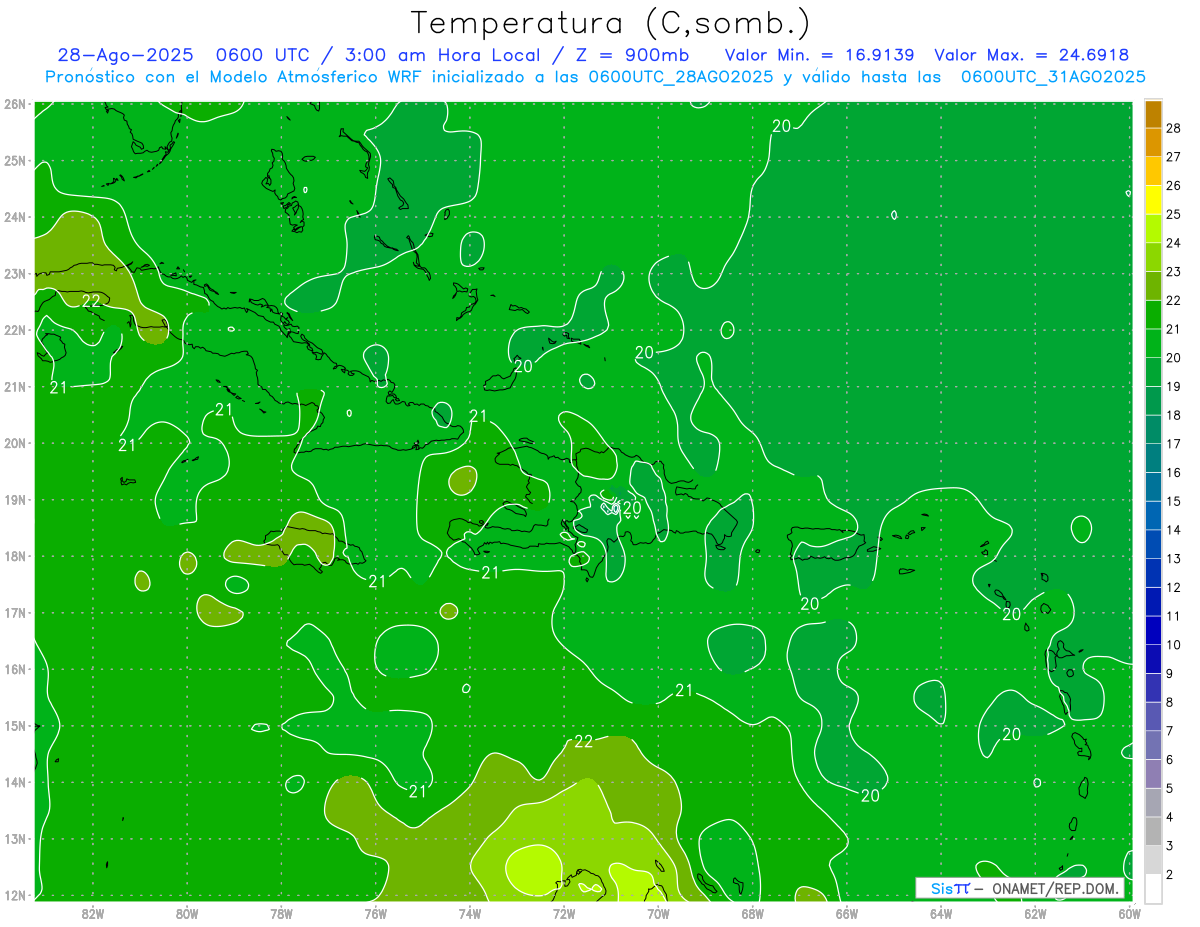Click the 25N latitude axis label
This screenshot has width=1200, height=927.
[x=15, y=160]
